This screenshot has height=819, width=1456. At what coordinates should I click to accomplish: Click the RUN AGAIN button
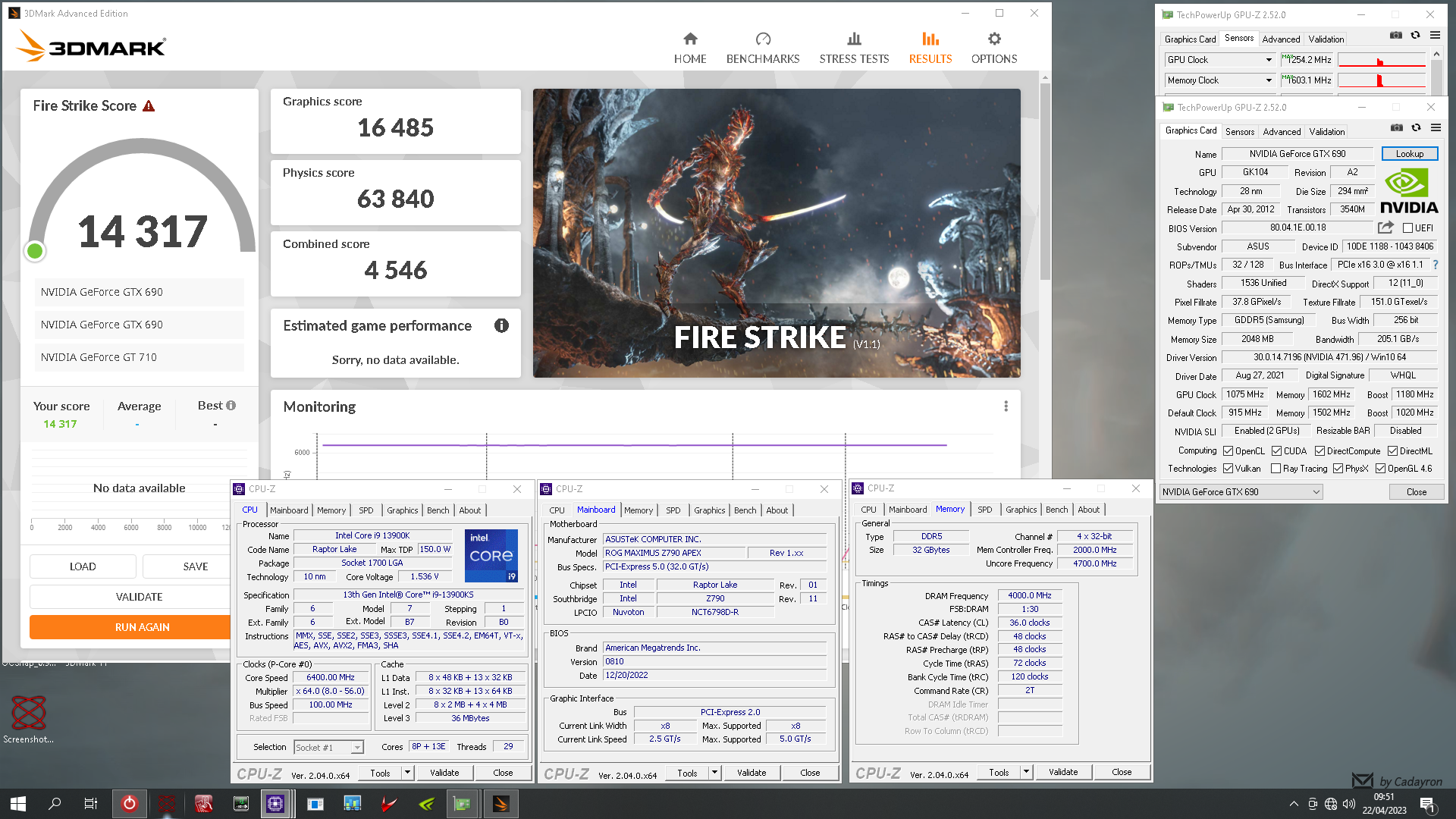(130, 627)
